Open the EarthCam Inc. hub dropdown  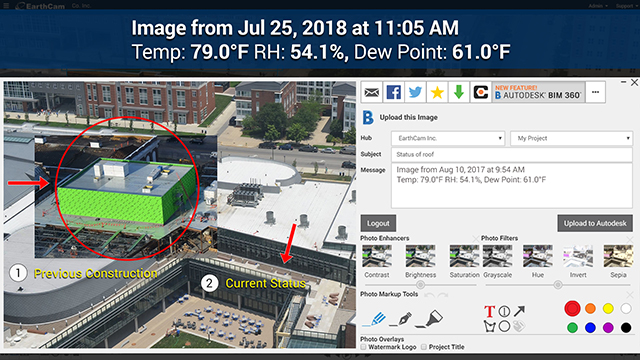pyautogui.click(x=448, y=138)
